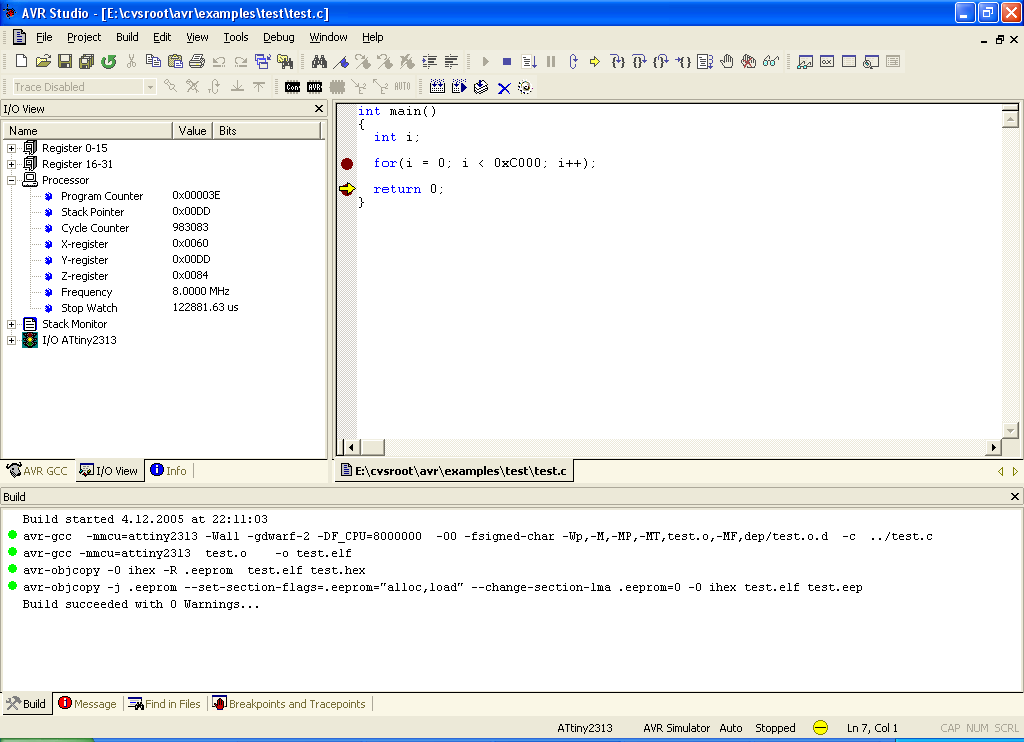Open the Debug menu
The height and width of the screenshot is (742, 1024).
pyautogui.click(x=278, y=37)
